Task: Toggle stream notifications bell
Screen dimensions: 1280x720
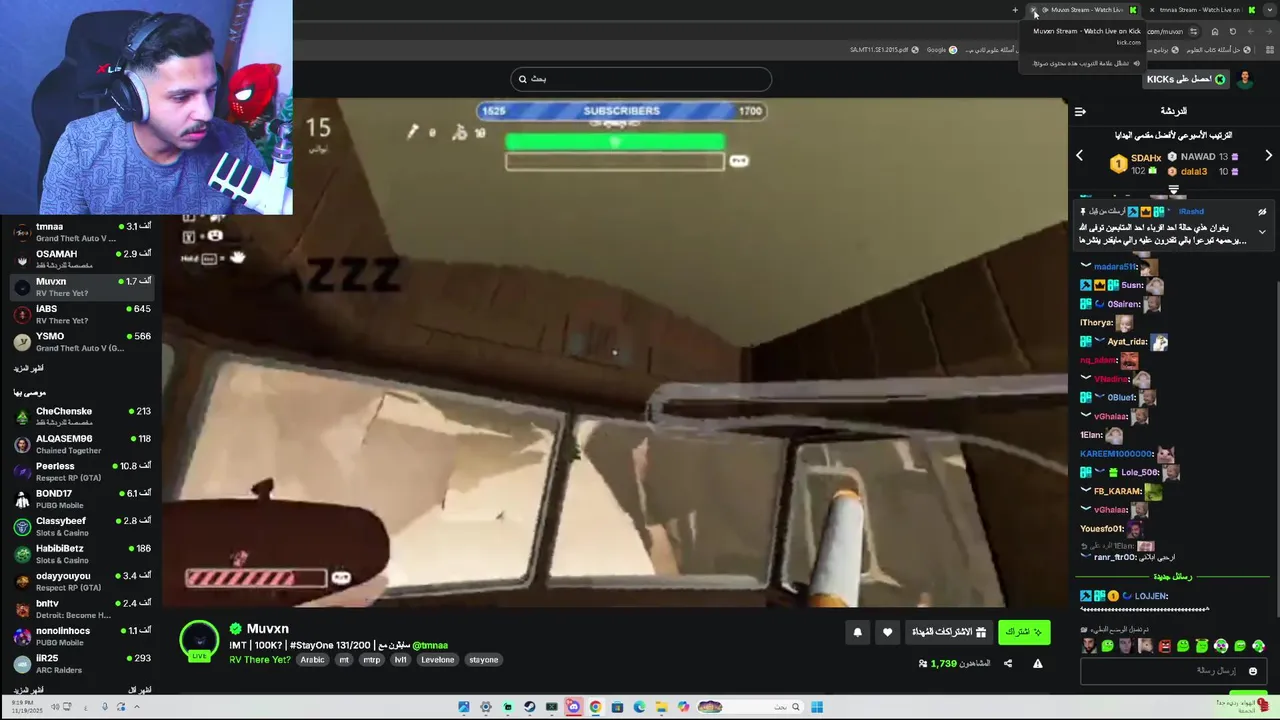Action: [x=857, y=632]
